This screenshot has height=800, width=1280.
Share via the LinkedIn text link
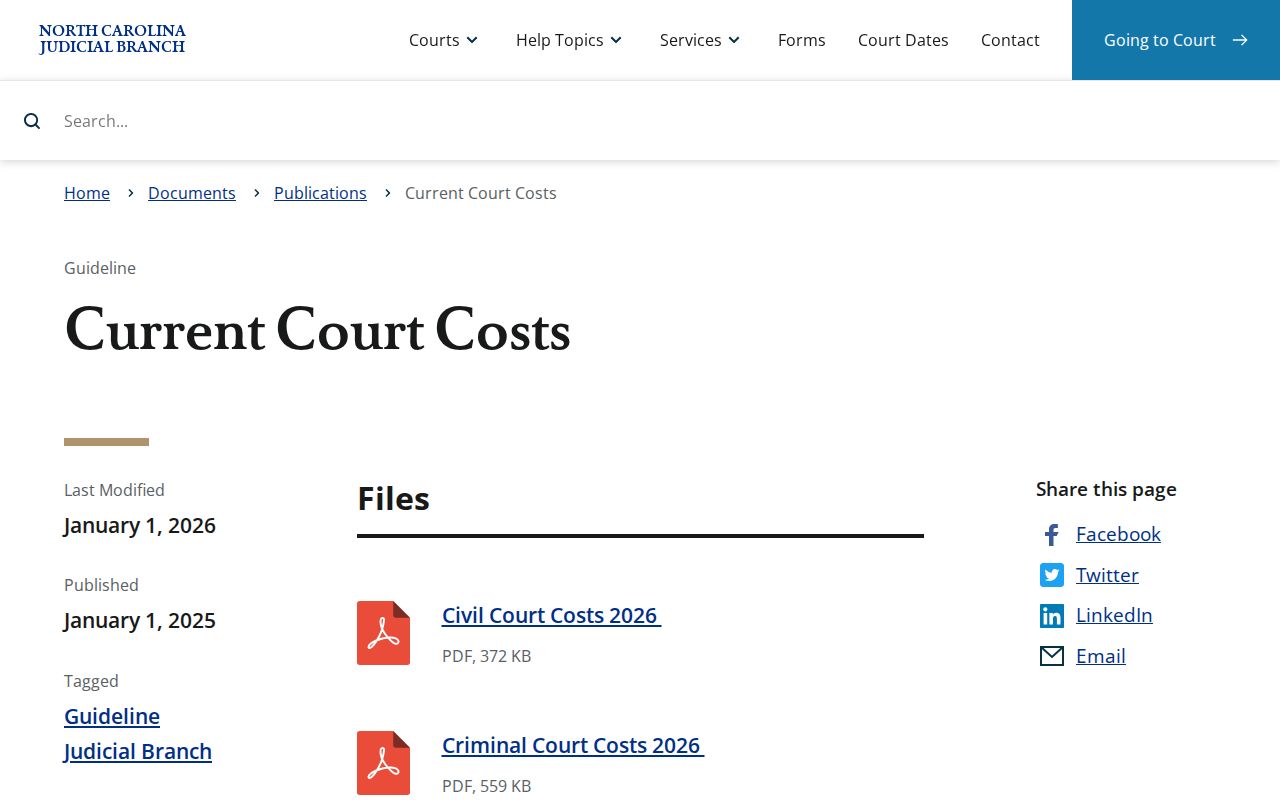[x=1114, y=615]
